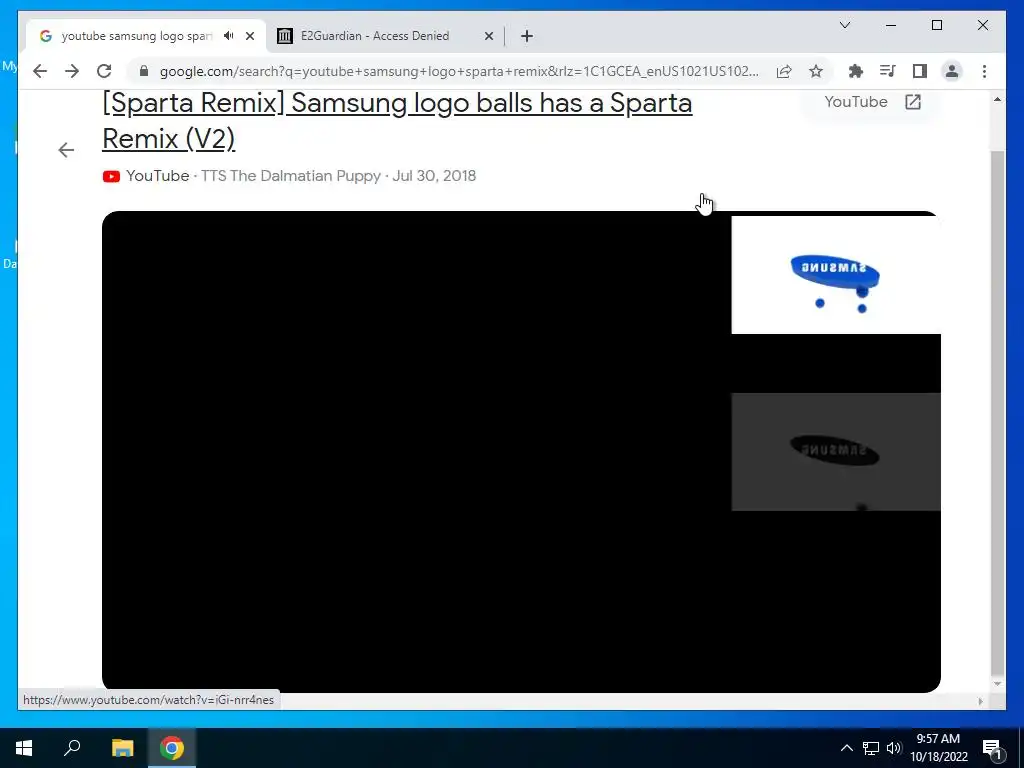The image size is (1024, 768).
Task: Open the Chrome side panel
Action: [x=920, y=71]
